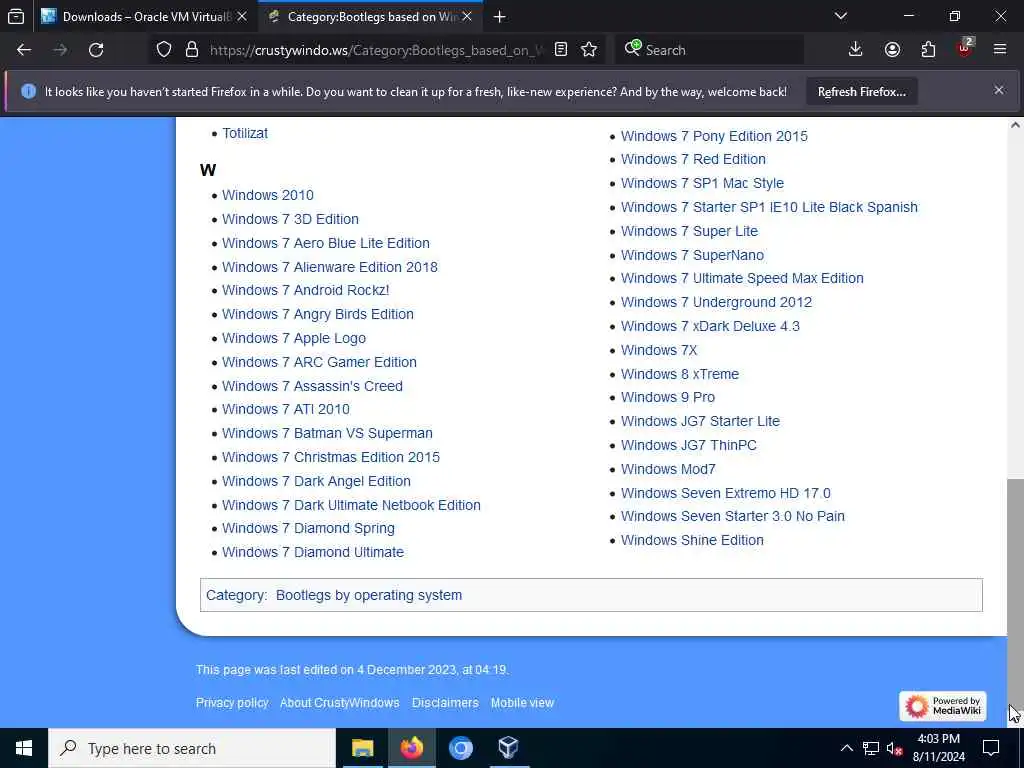This screenshot has width=1024, height=768.
Task: Open the Downloads panel
Action: [856, 50]
